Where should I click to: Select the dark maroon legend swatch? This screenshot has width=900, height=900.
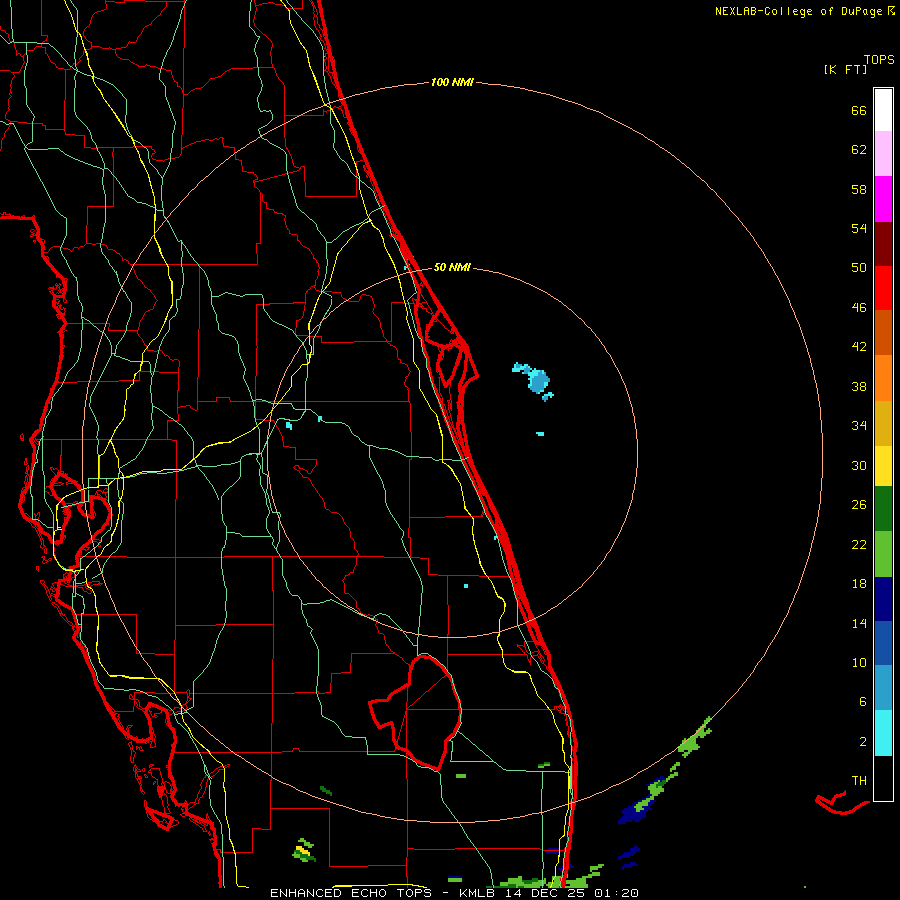883,244
